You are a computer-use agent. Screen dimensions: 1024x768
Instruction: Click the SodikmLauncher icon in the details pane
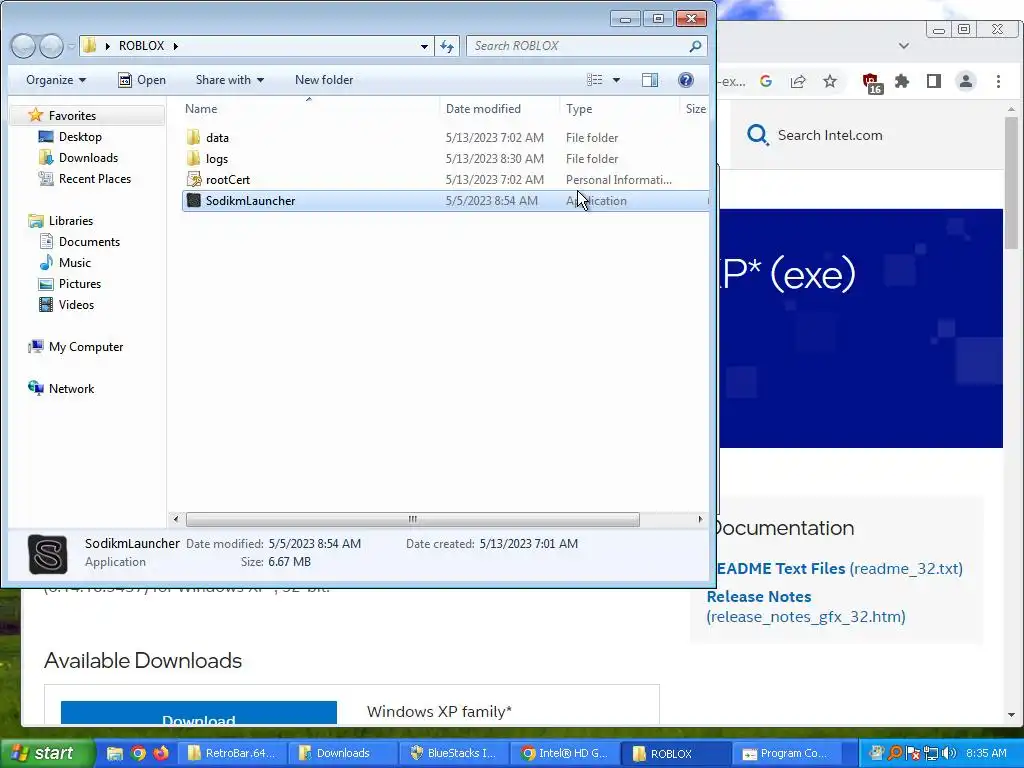click(48, 554)
